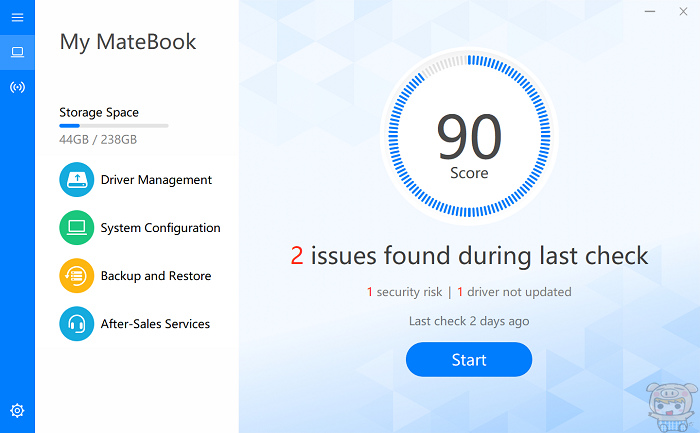Open Driver Management label
Viewport: 700px width, 433px height.
[x=156, y=180]
